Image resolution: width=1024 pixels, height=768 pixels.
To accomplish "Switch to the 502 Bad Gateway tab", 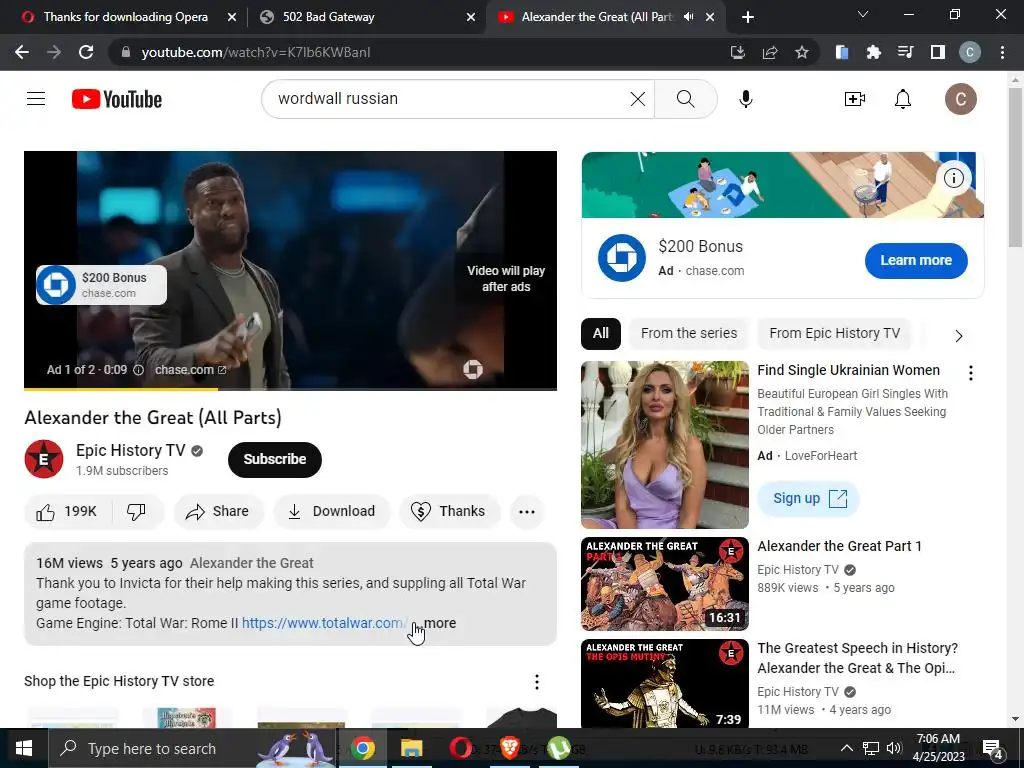I will click(328, 17).
